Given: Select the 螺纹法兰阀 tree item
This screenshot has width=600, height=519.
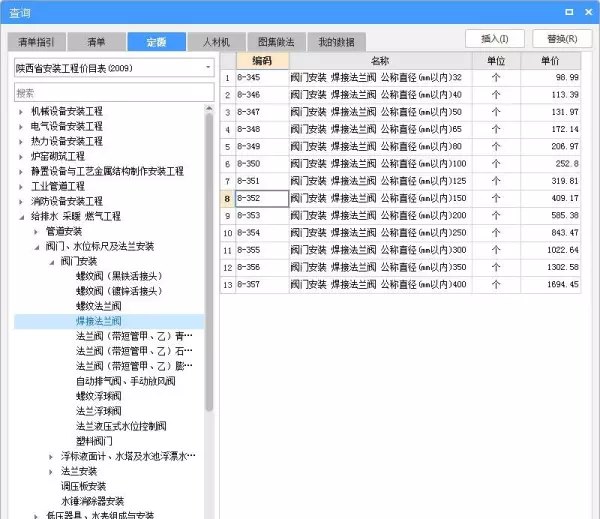Looking at the screenshot, I should click(x=99, y=306).
